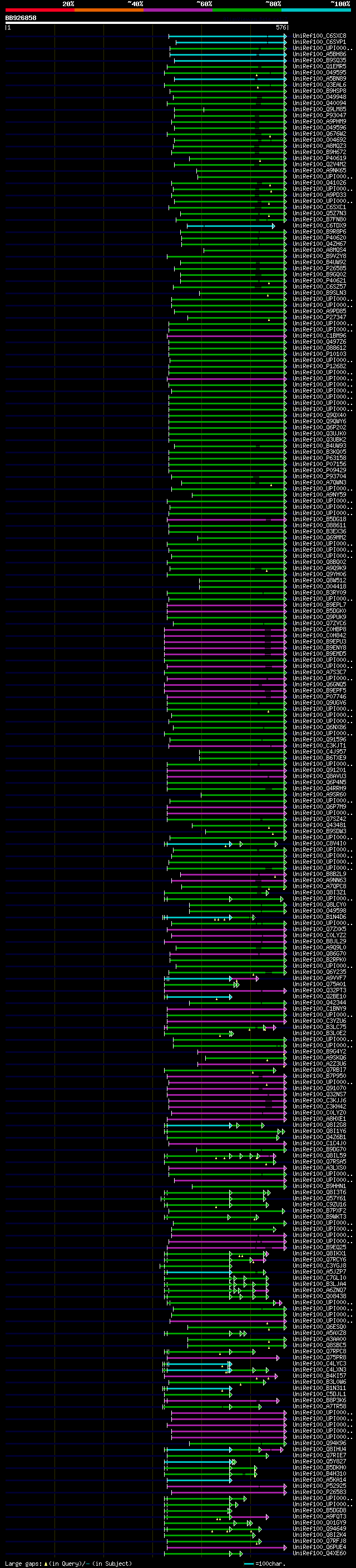Click the cyan alignment segment for UniRef100_C8V4I0

[198, 844]
